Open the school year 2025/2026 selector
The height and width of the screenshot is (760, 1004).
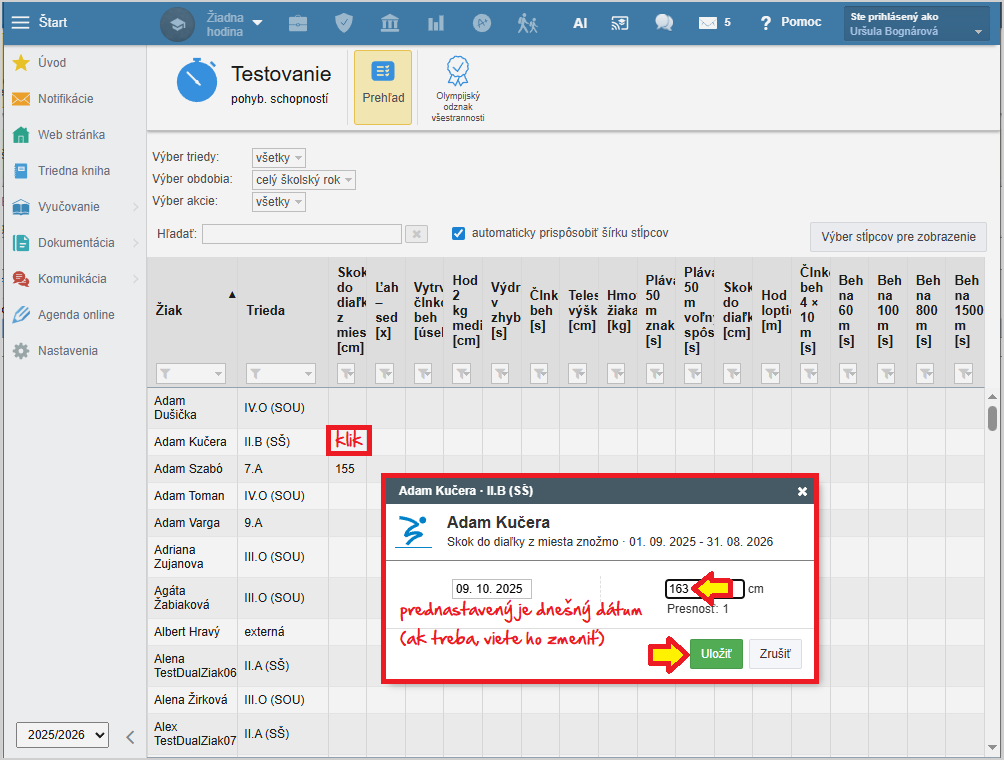[62, 735]
